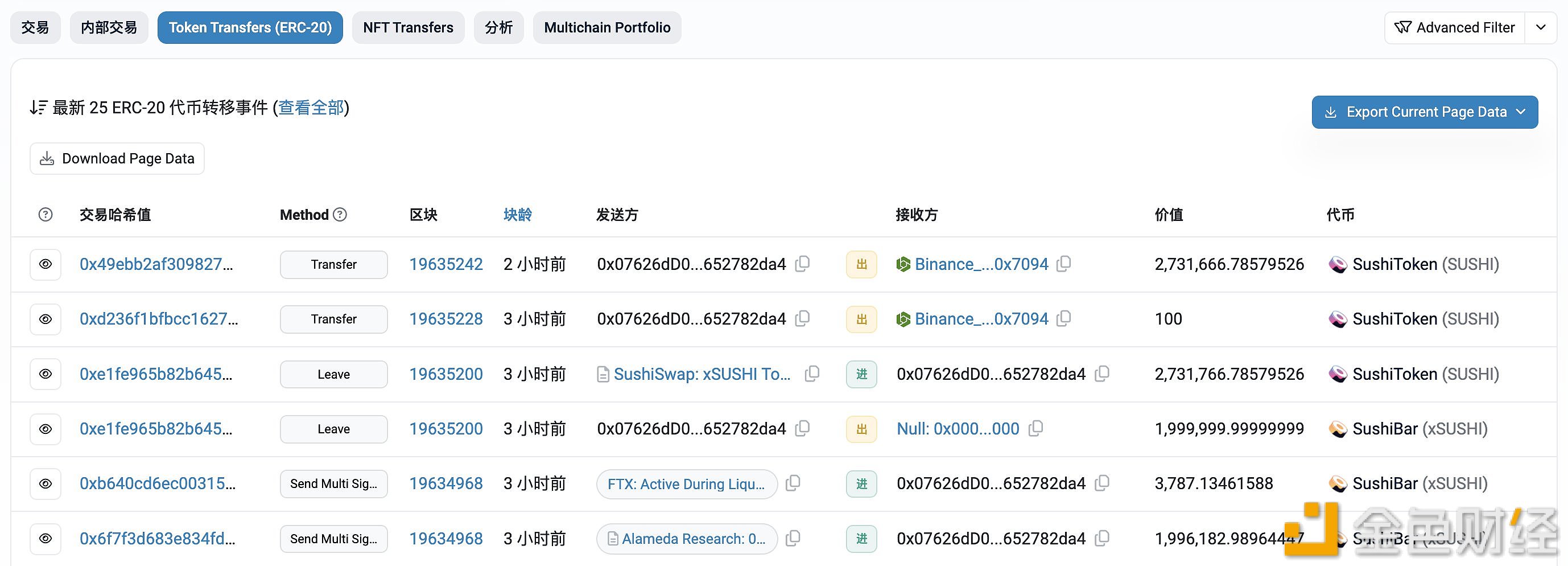
Task: Open SushiToken (SUSHI) in 2,731,766.78579526 row
Action: pyautogui.click(x=1426, y=374)
